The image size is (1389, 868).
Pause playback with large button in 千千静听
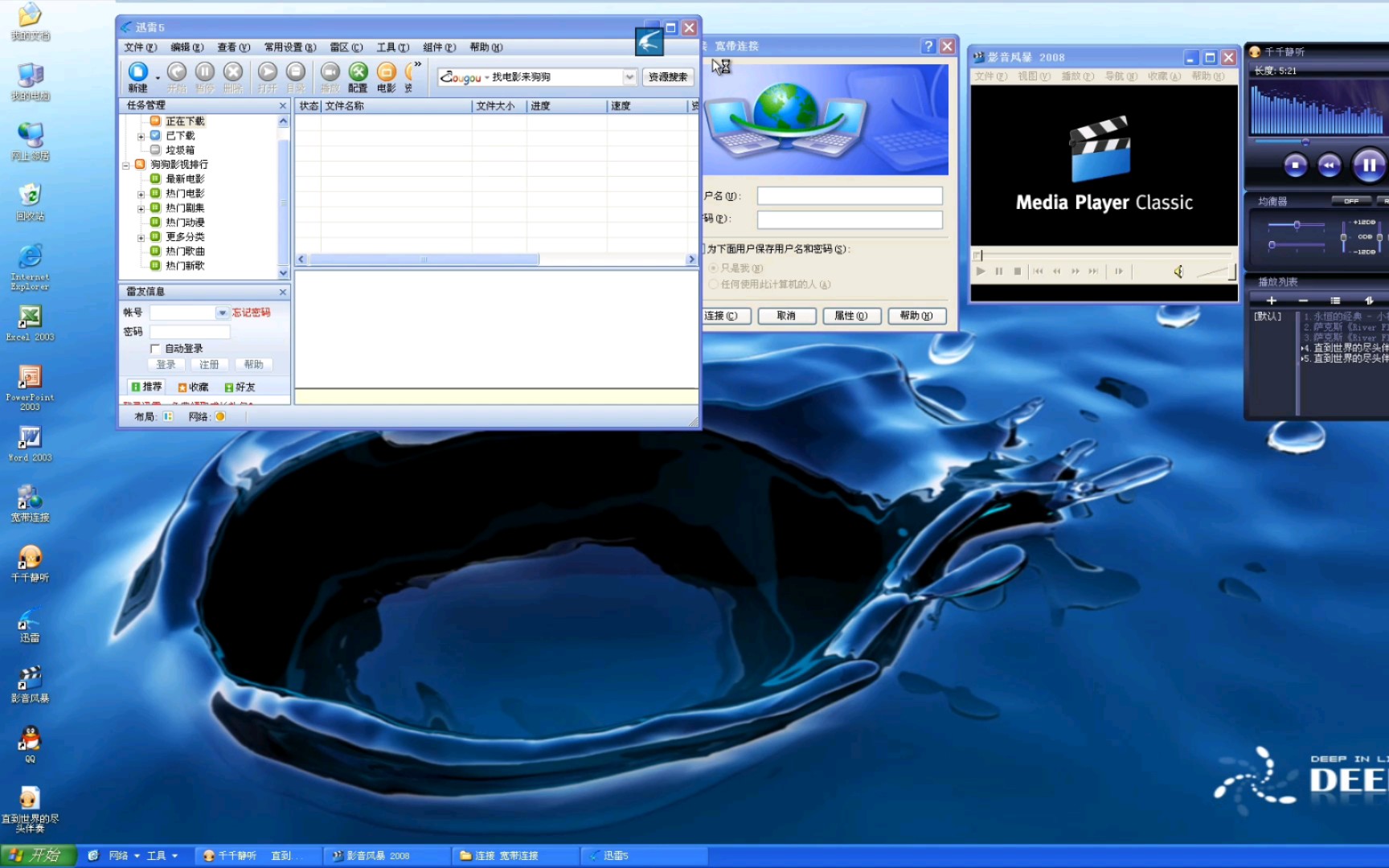tap(1369, 166)
